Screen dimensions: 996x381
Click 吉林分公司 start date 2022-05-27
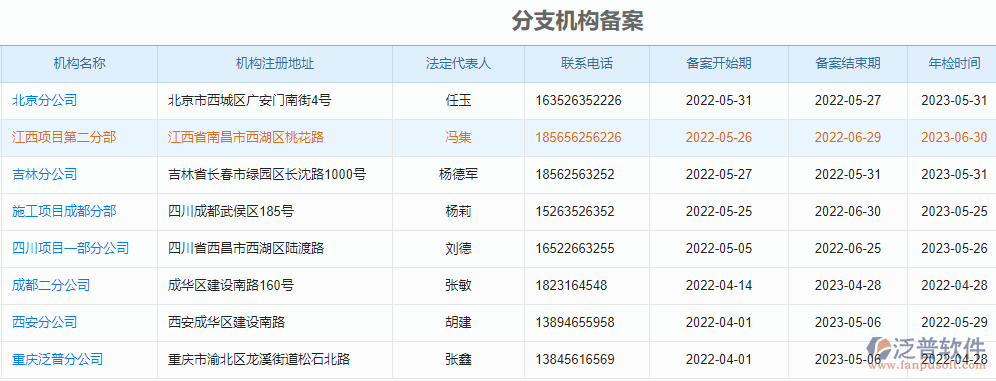pos(719,174)
